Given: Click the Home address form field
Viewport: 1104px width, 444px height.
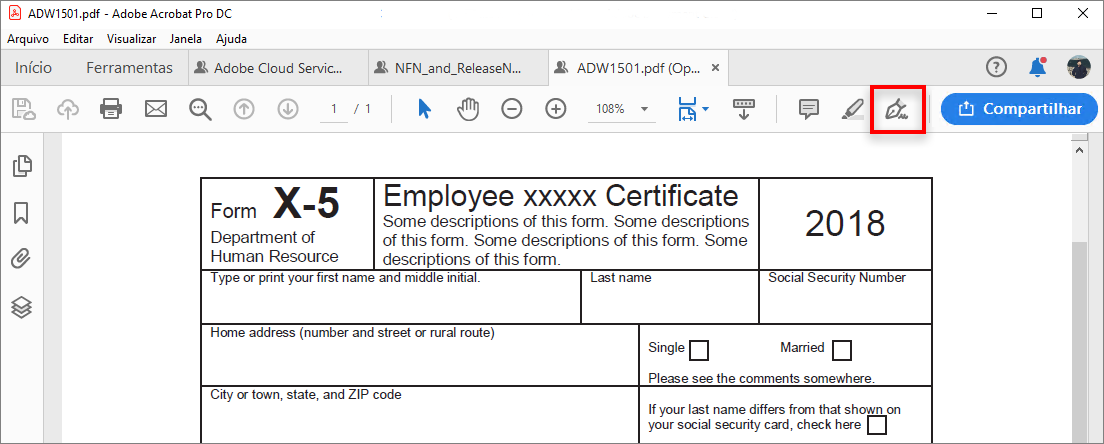Looking at the screenshot, I should point(420,355).
